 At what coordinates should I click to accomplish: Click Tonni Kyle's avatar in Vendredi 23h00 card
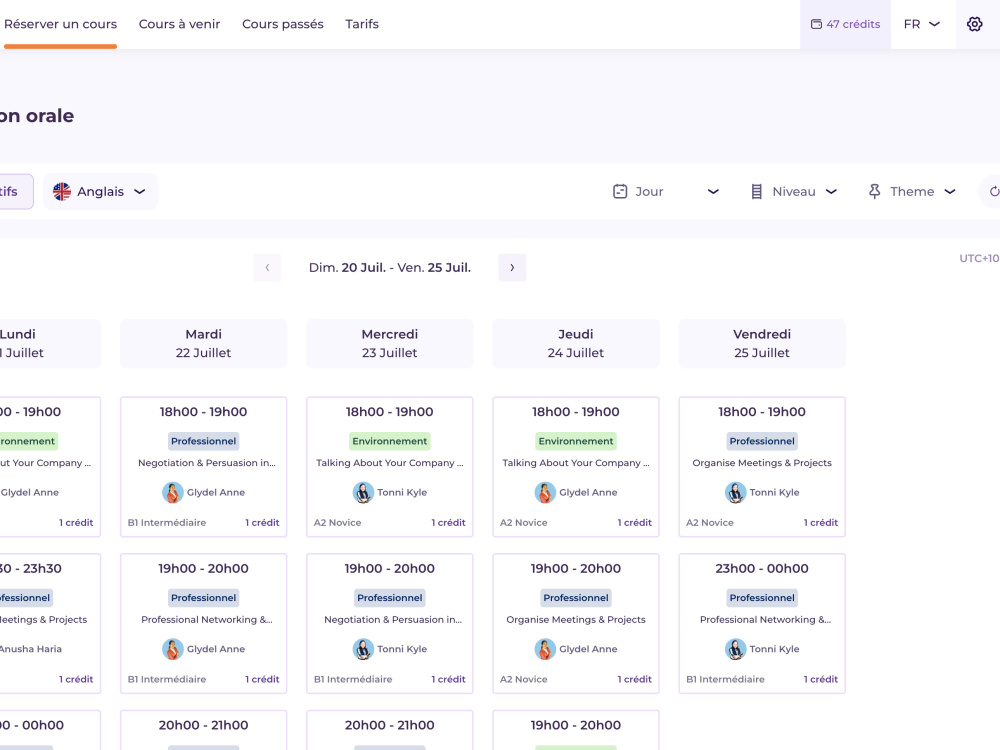tap(735, 649)
